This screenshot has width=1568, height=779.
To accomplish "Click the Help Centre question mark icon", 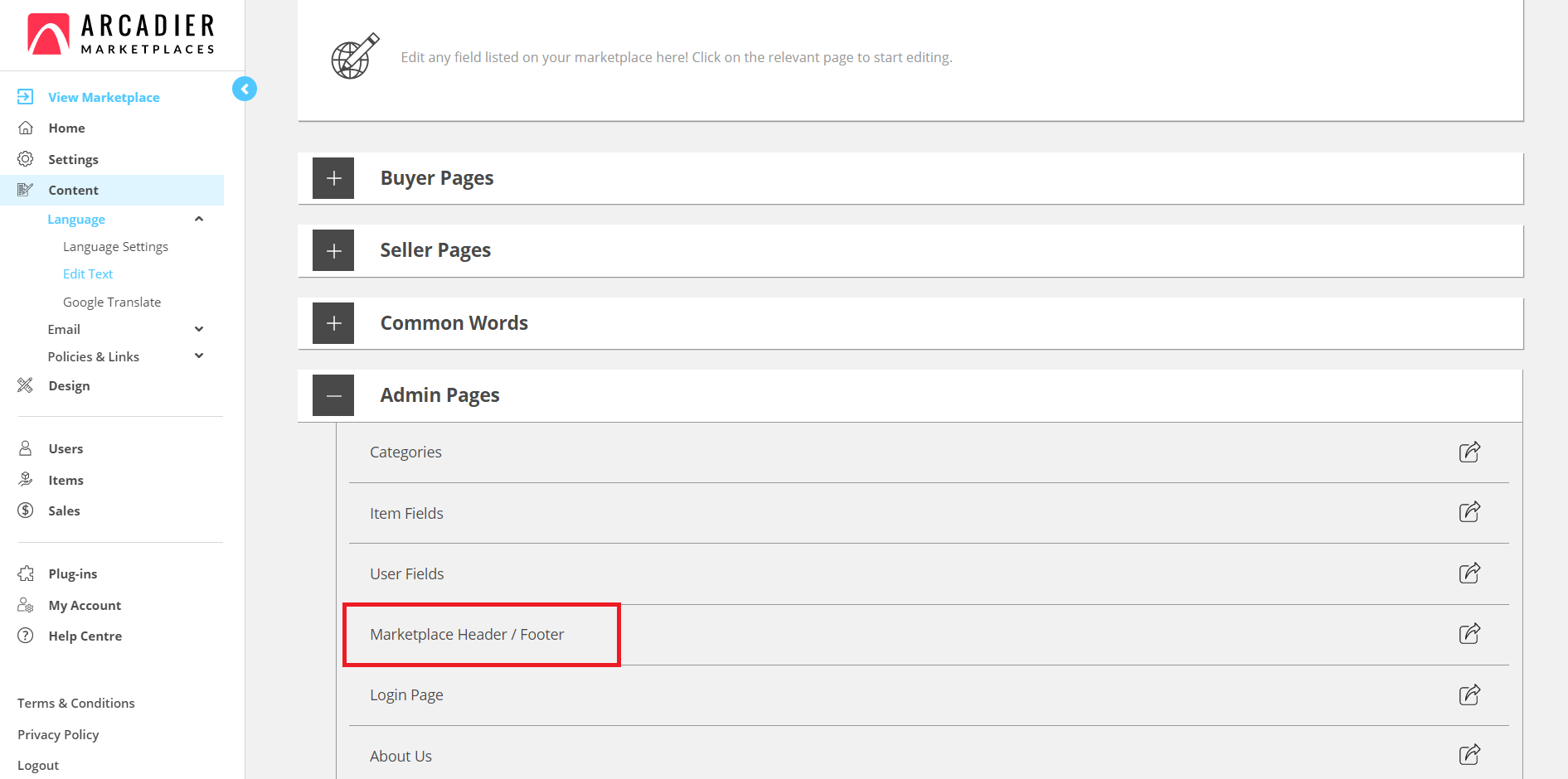I will tap(26, 636).
